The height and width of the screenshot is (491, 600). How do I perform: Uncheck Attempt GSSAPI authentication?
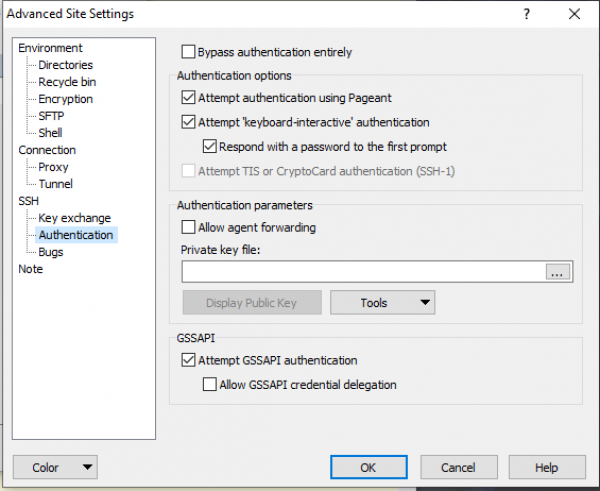point(188,361)
